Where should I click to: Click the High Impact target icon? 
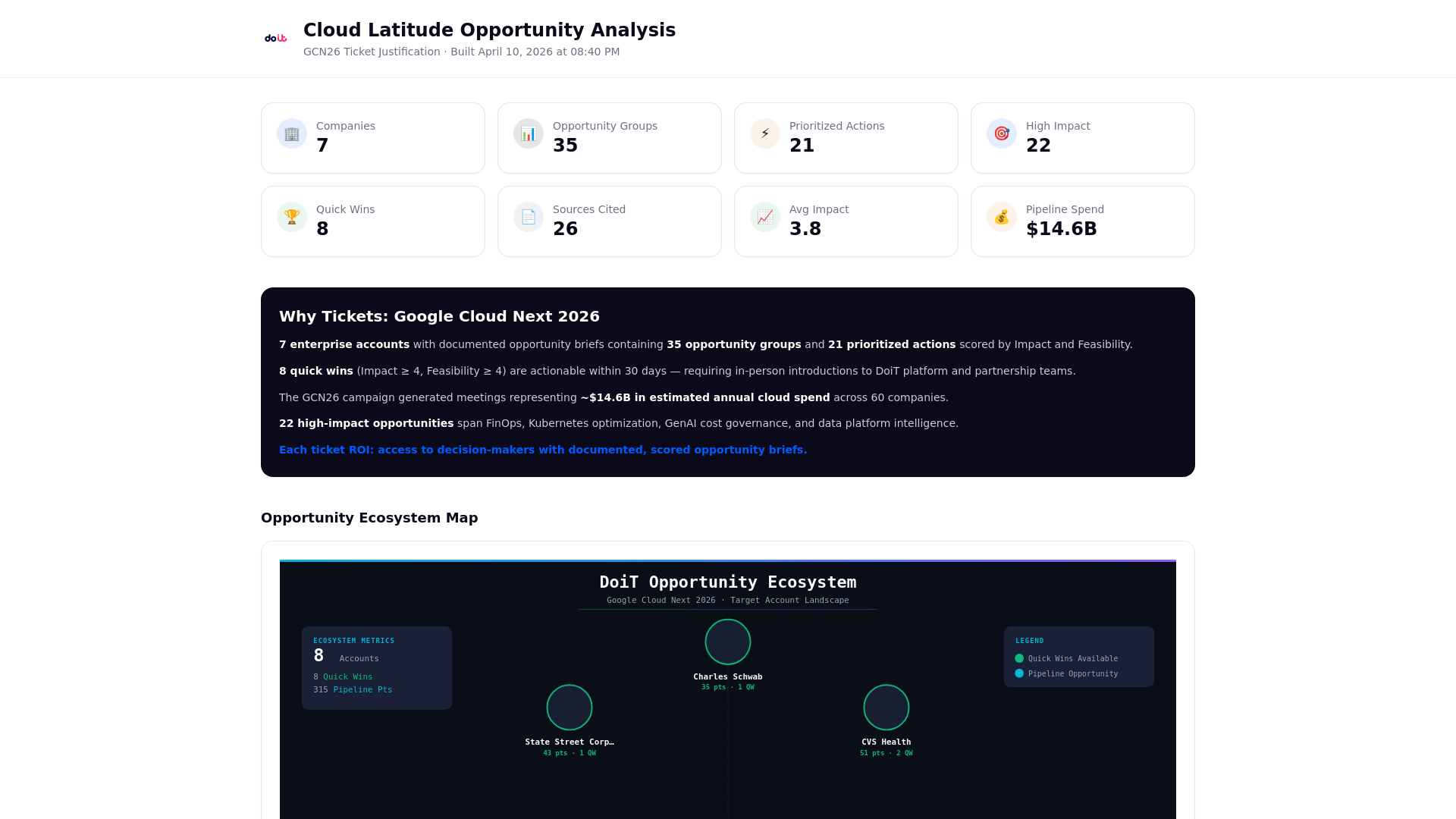click(1002, 133)
